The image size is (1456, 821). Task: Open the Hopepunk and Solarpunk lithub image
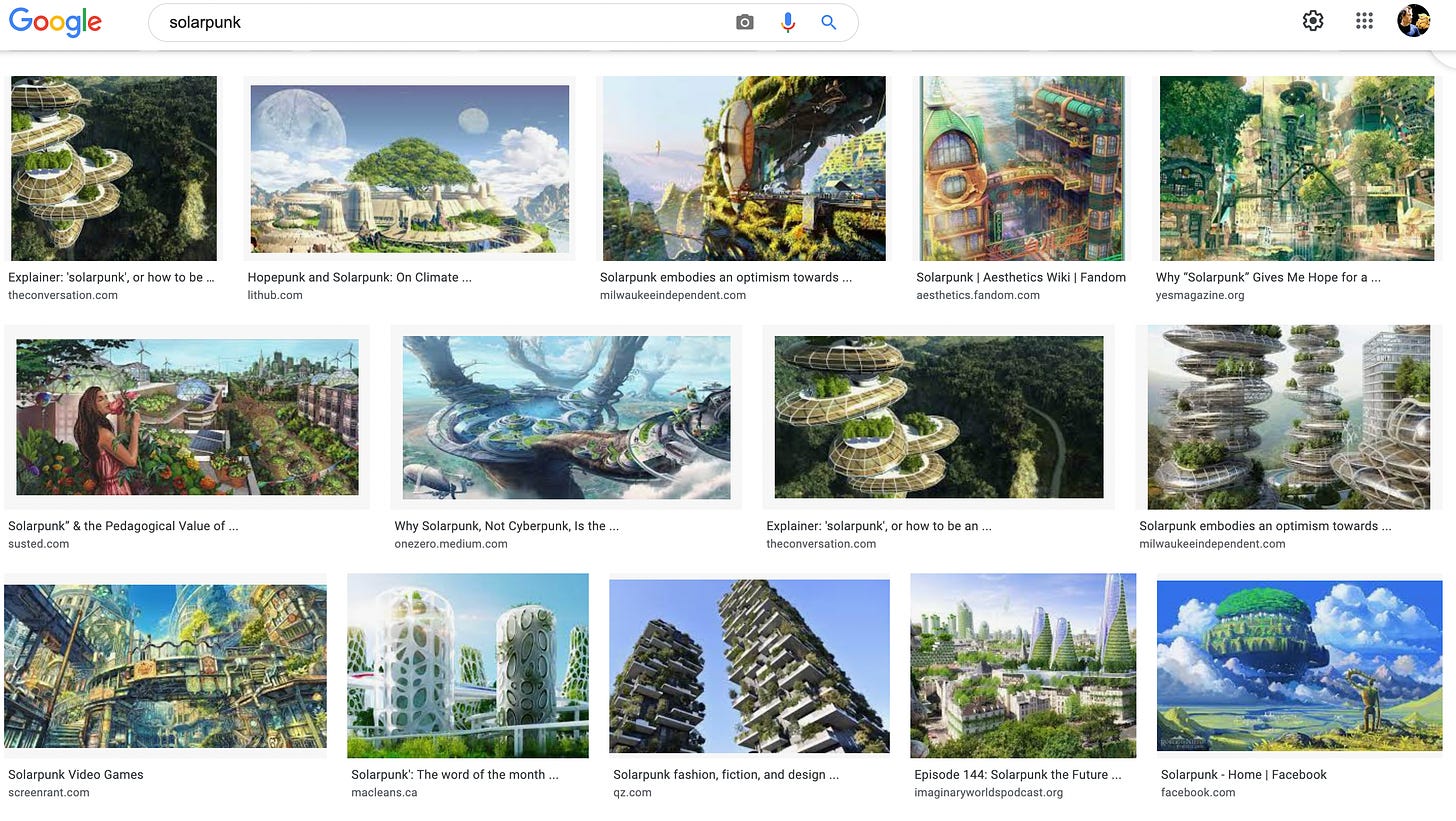(409, 168)
